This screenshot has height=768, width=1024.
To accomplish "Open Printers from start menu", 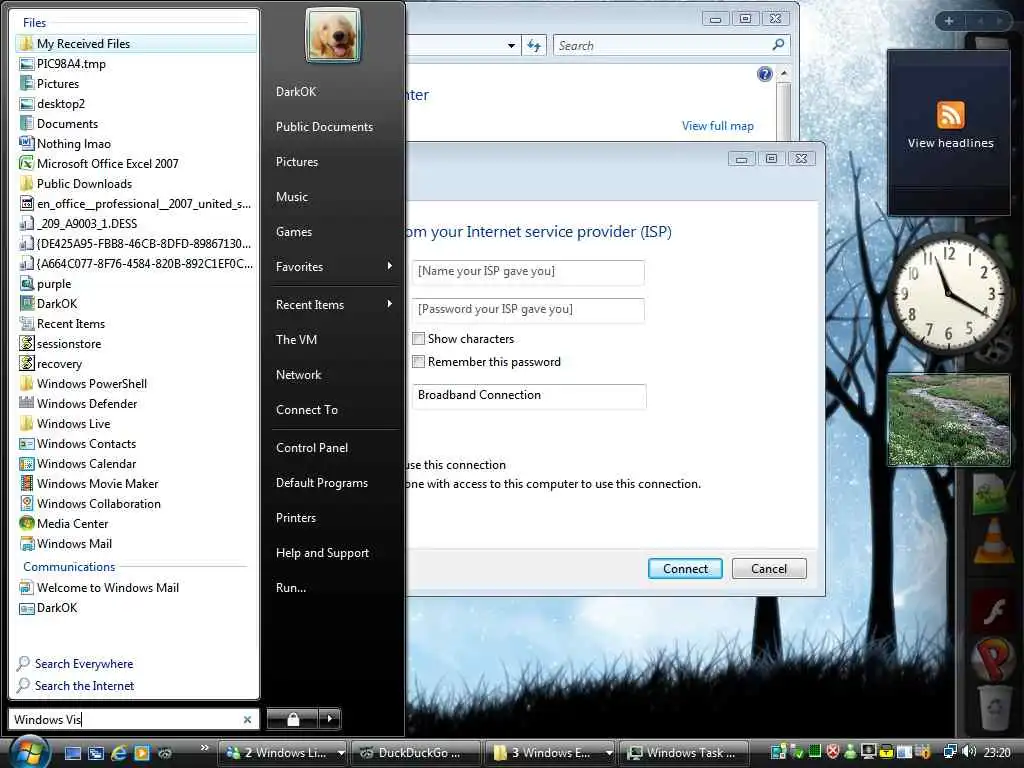I will 295,517.
